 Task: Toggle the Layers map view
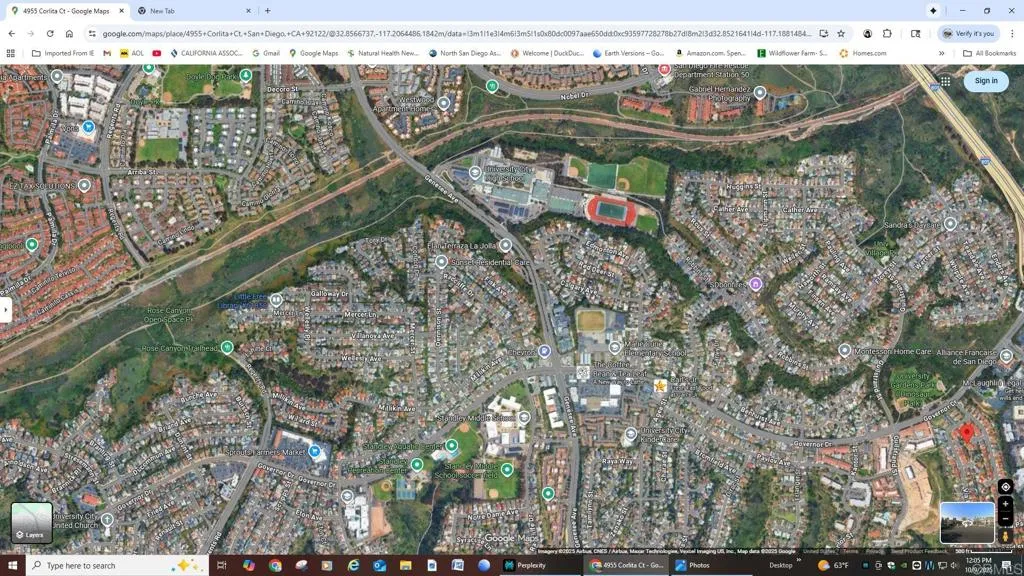(31, 522)
